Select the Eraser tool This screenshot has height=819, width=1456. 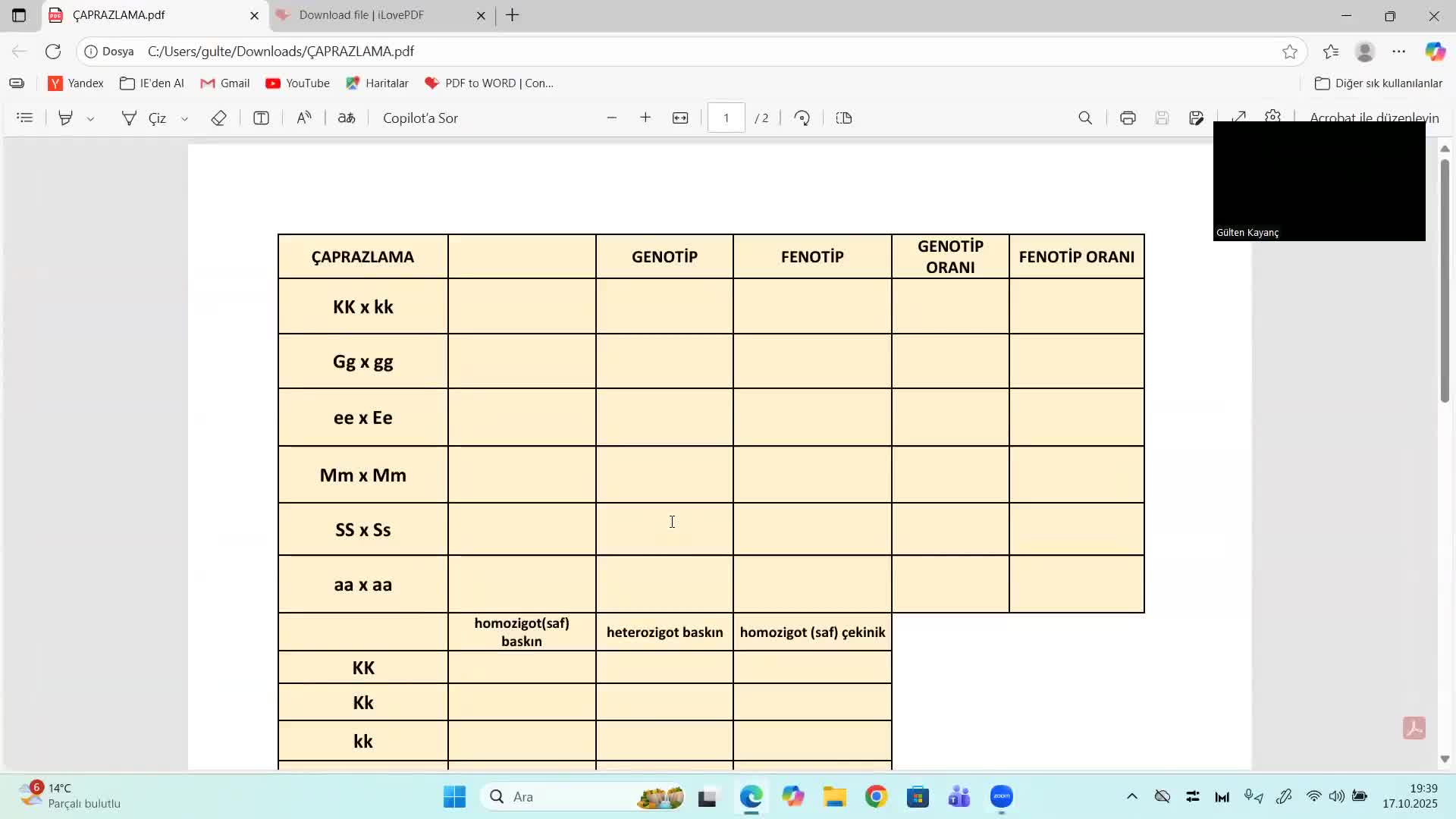(x=218, y=118)
